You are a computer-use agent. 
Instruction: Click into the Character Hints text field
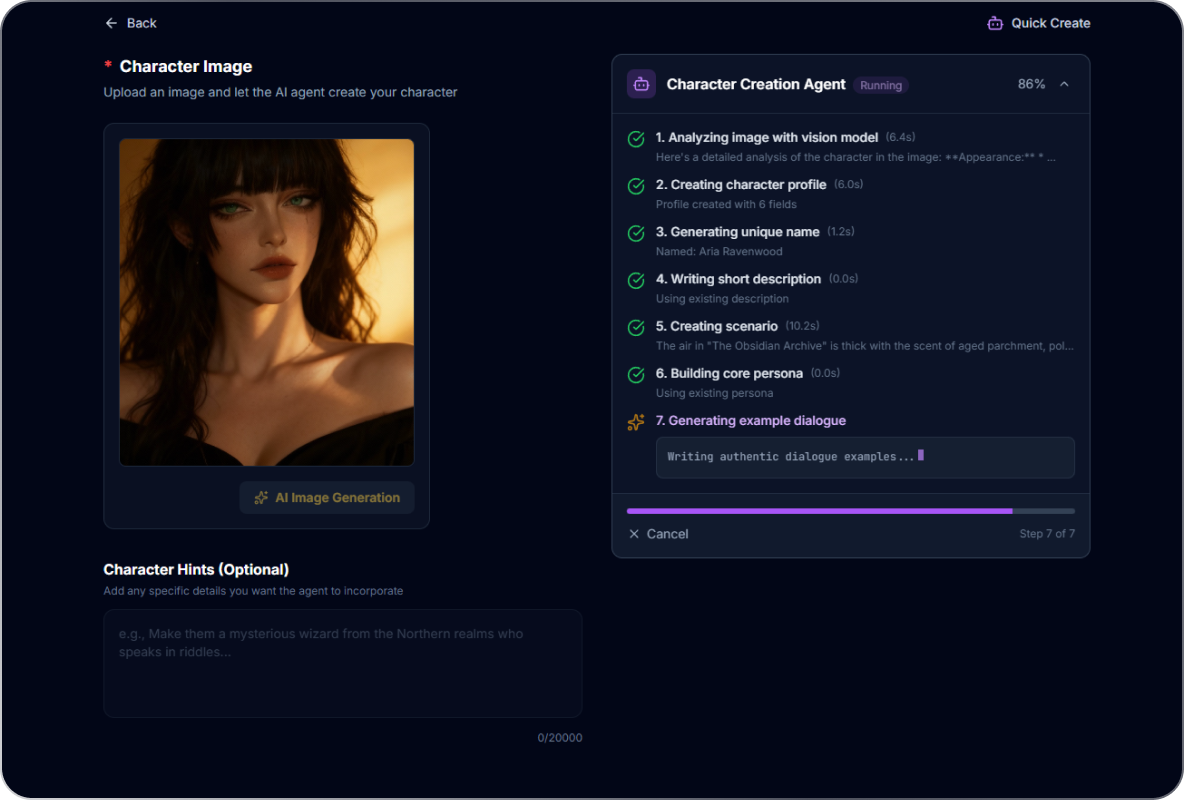click(x=342, y=663)
